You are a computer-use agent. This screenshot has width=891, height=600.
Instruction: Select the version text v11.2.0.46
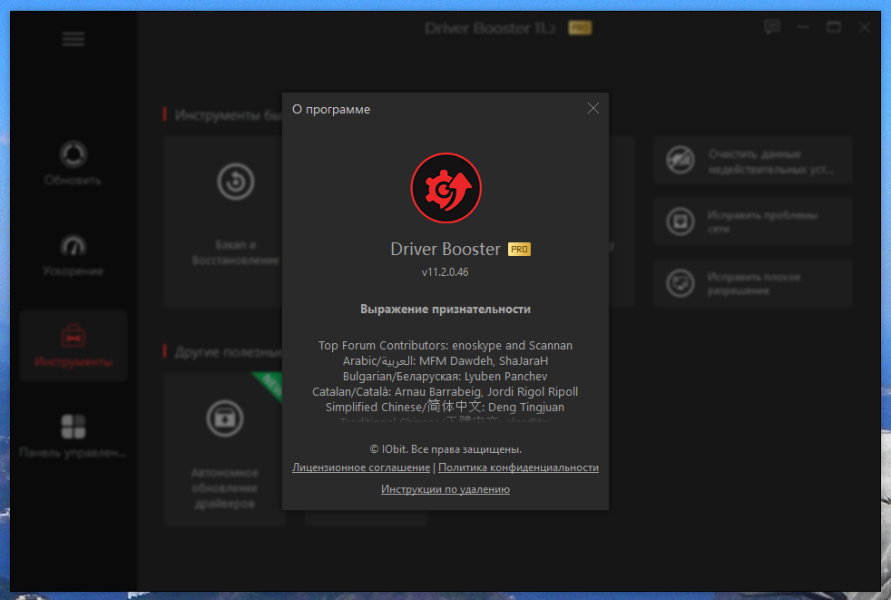445,272
